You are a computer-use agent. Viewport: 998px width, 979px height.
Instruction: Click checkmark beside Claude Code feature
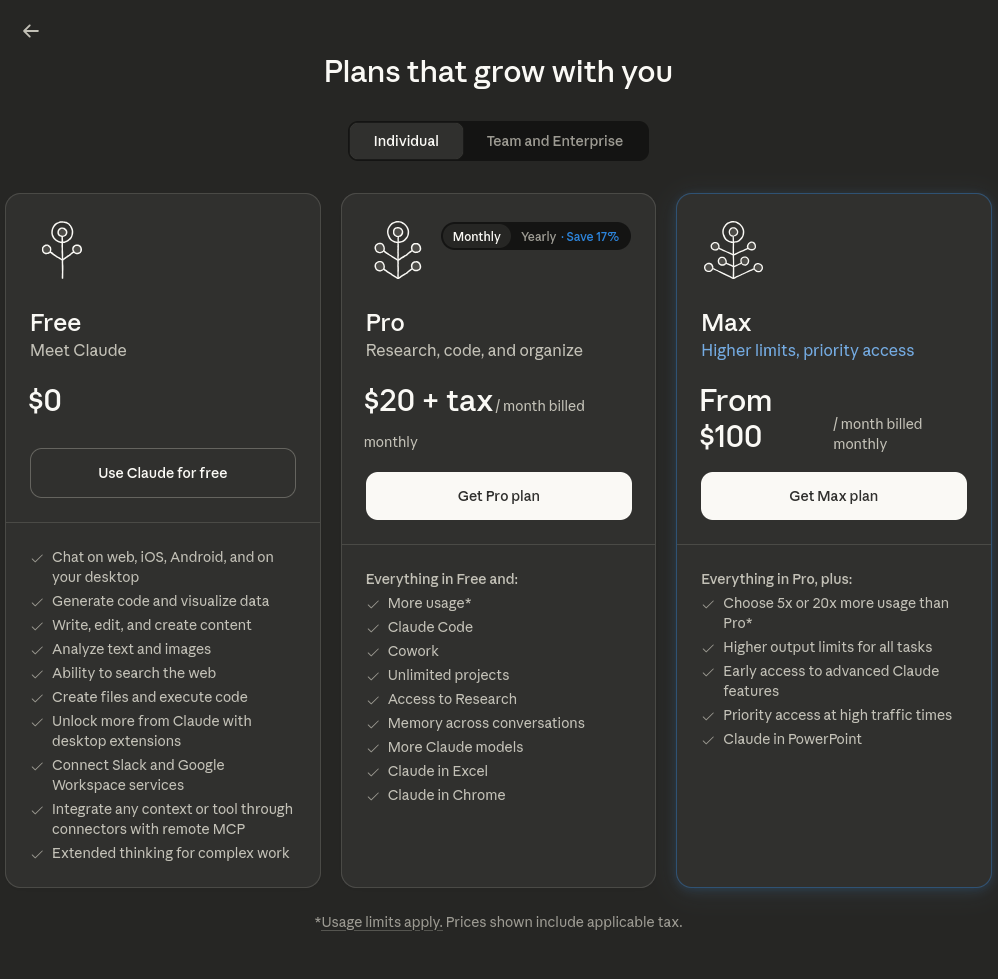[373, 628]
